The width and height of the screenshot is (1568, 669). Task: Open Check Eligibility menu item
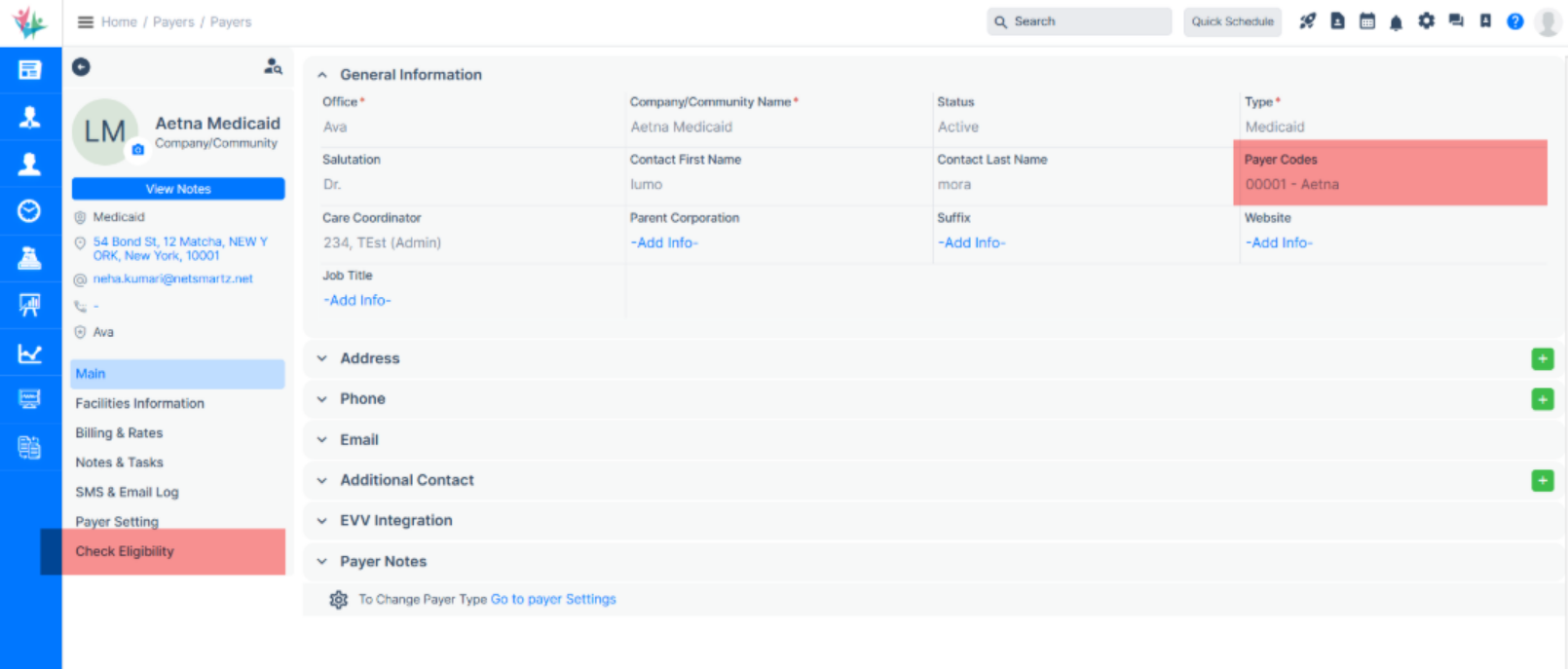[125, 551]
